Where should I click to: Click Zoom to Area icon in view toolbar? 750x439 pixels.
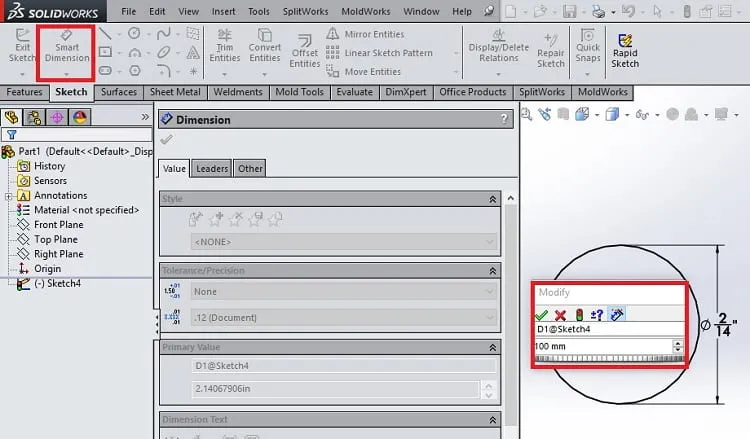527,114
